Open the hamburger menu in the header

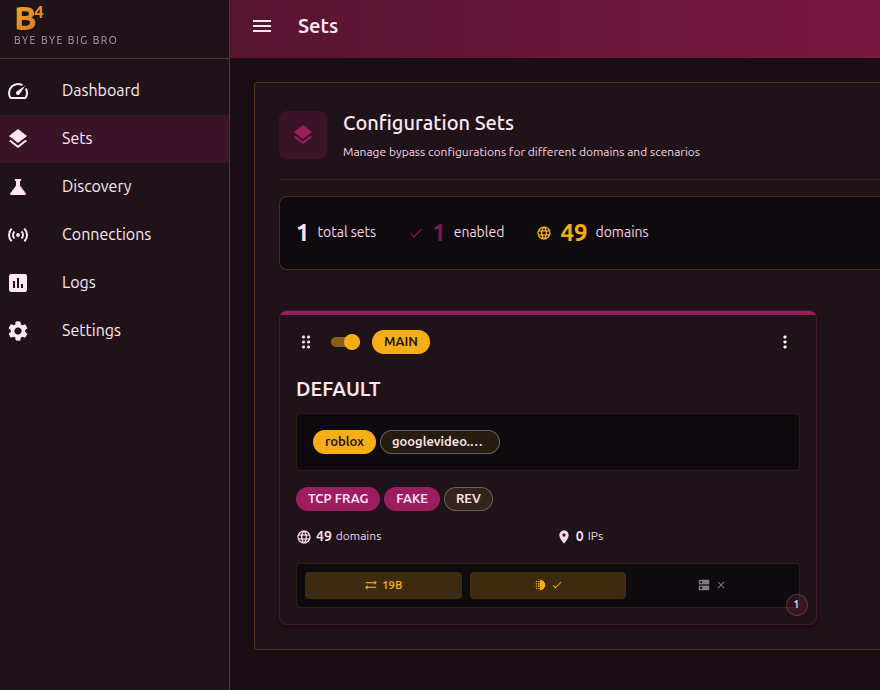(262, 27)
